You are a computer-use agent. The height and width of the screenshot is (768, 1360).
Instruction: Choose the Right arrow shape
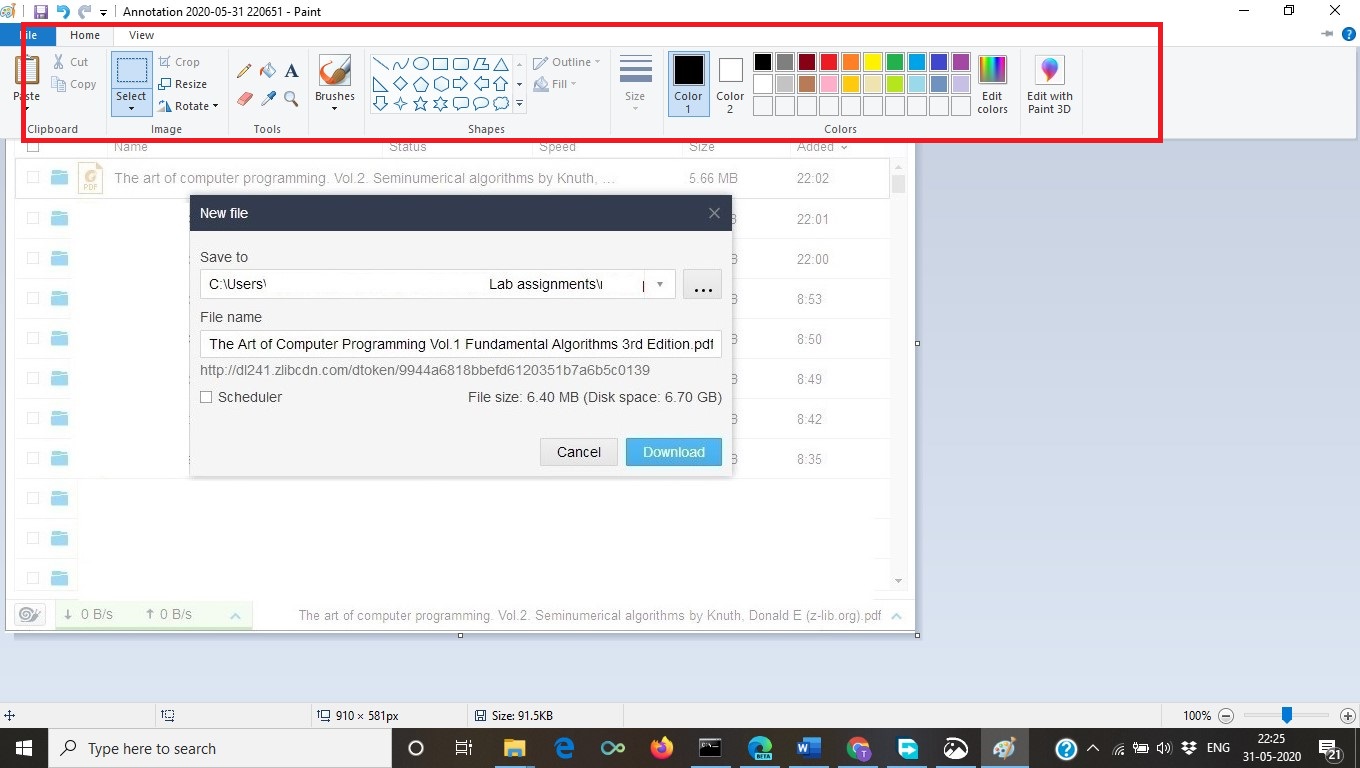(x=461, y=84)
